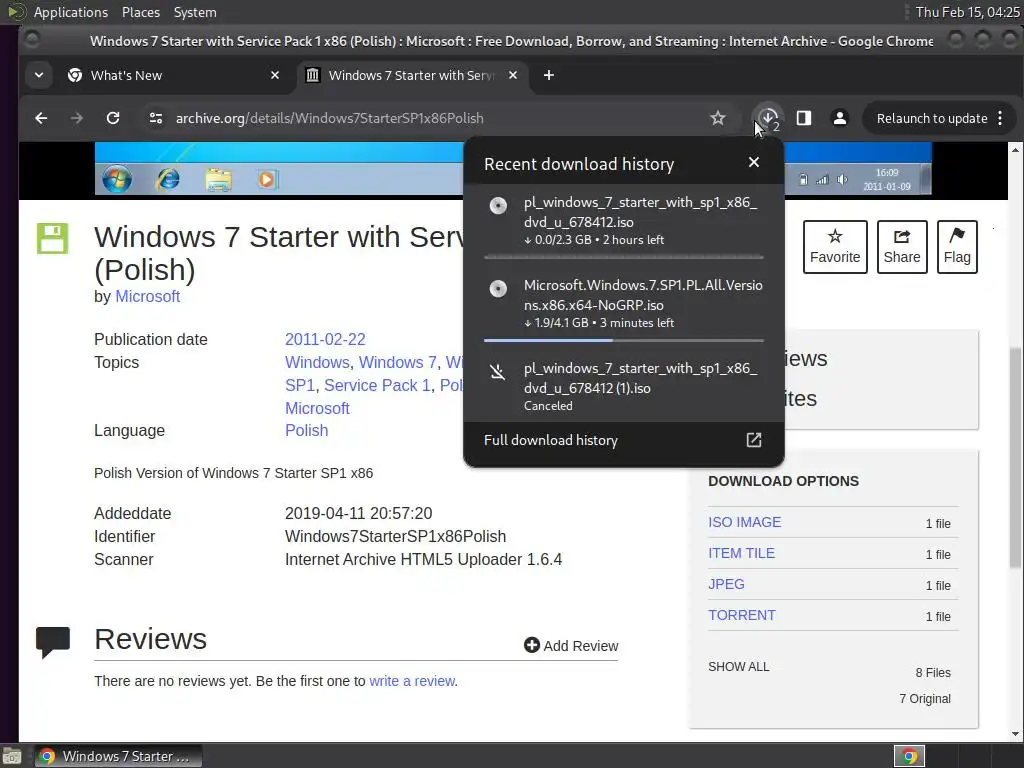Image resolution: width=1024 pixels, height=768 pixels.
Task: Close the Recent download history popup
Action: (x=754, y=162)
